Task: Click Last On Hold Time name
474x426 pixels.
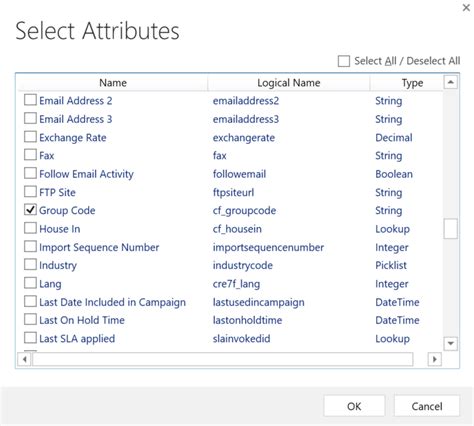Action: pyautogui.click(x=82, y=320)
